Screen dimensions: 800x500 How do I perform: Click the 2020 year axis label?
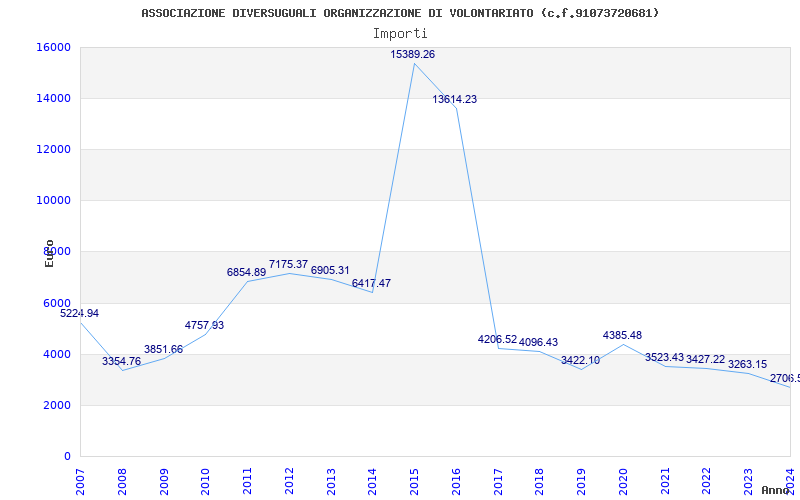(623, 482)
